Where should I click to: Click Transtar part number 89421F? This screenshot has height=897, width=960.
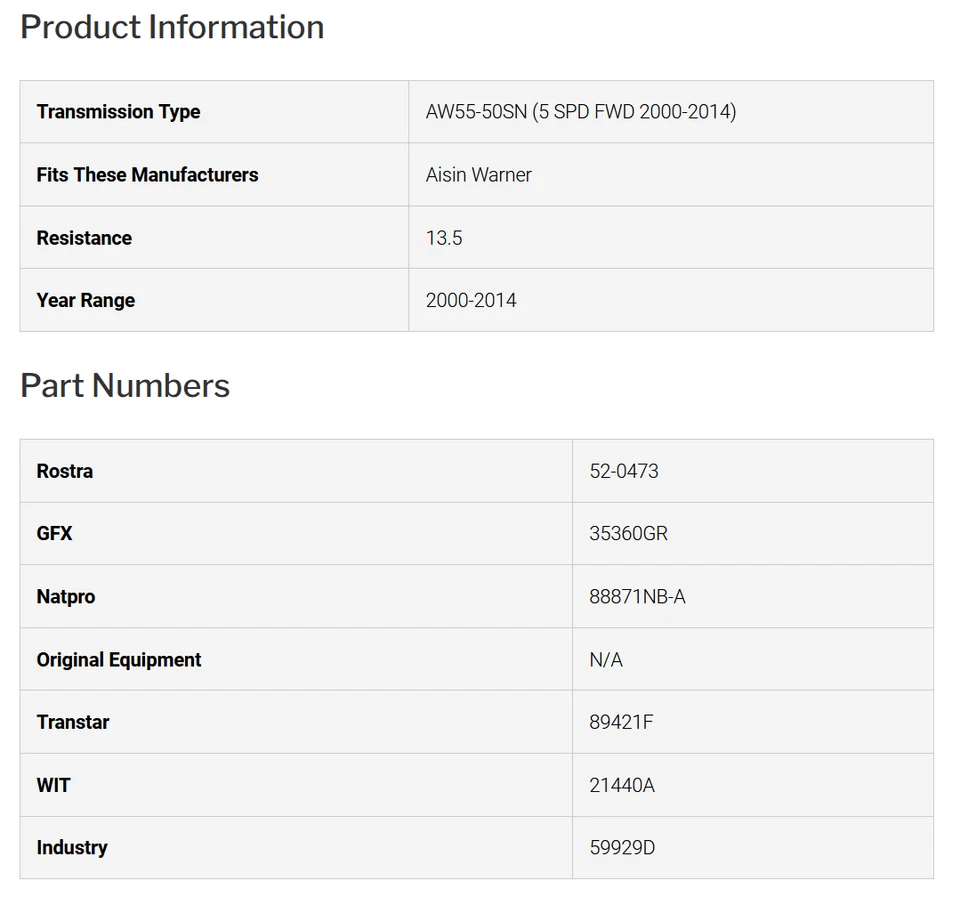[x=621, y=722]
